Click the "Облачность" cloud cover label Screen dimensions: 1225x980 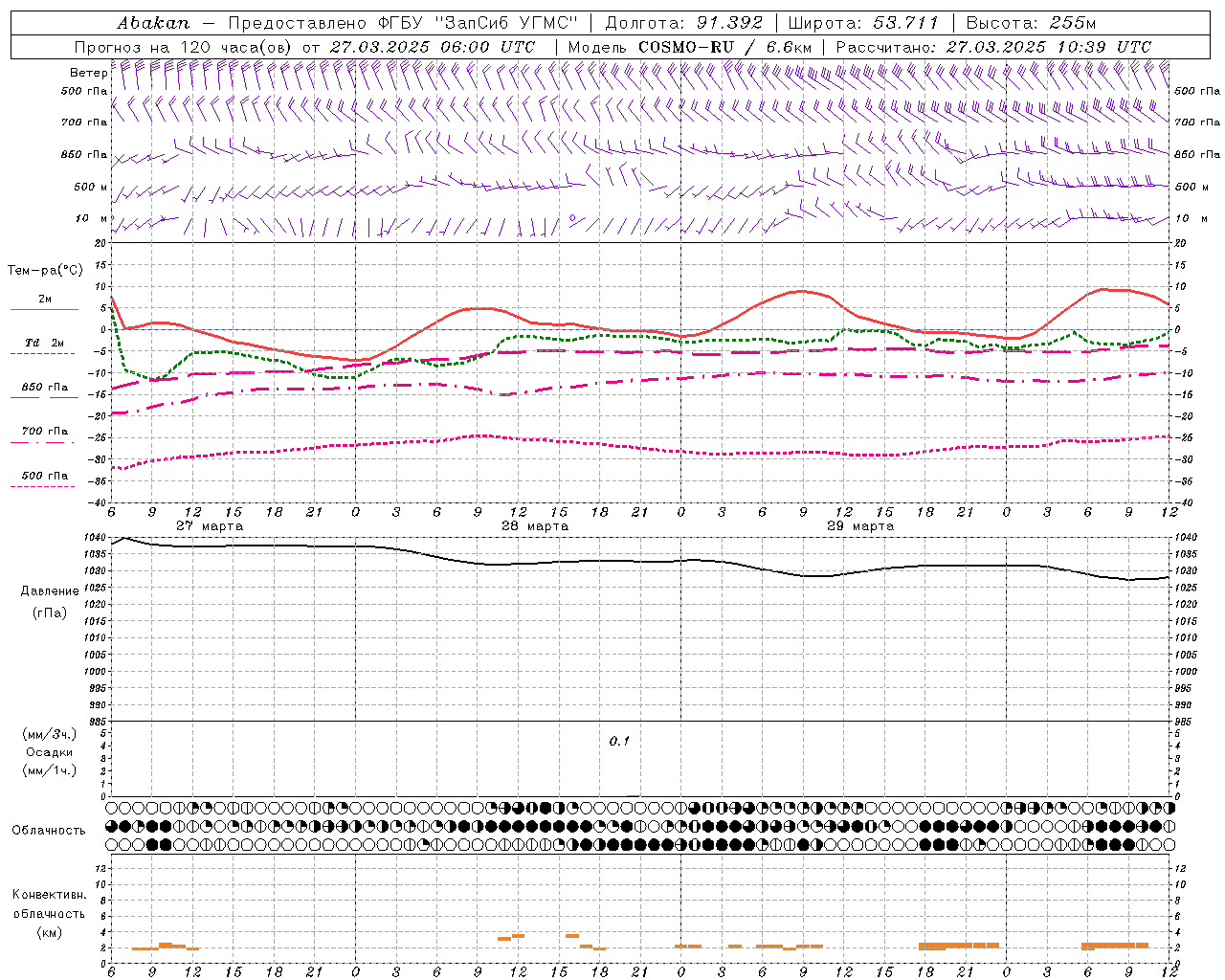[49, 831]
